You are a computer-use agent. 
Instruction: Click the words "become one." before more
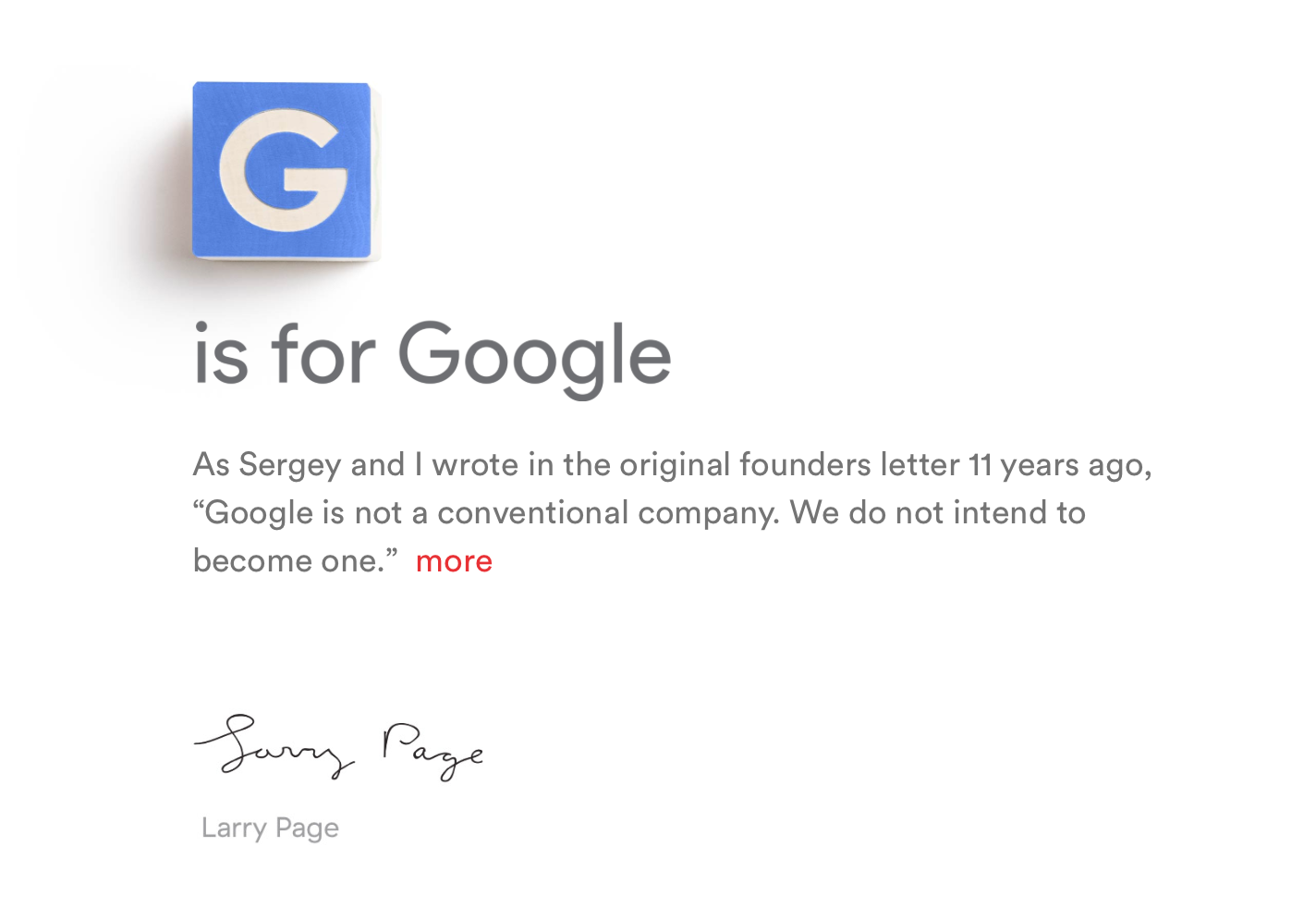[x=295, y=561]
